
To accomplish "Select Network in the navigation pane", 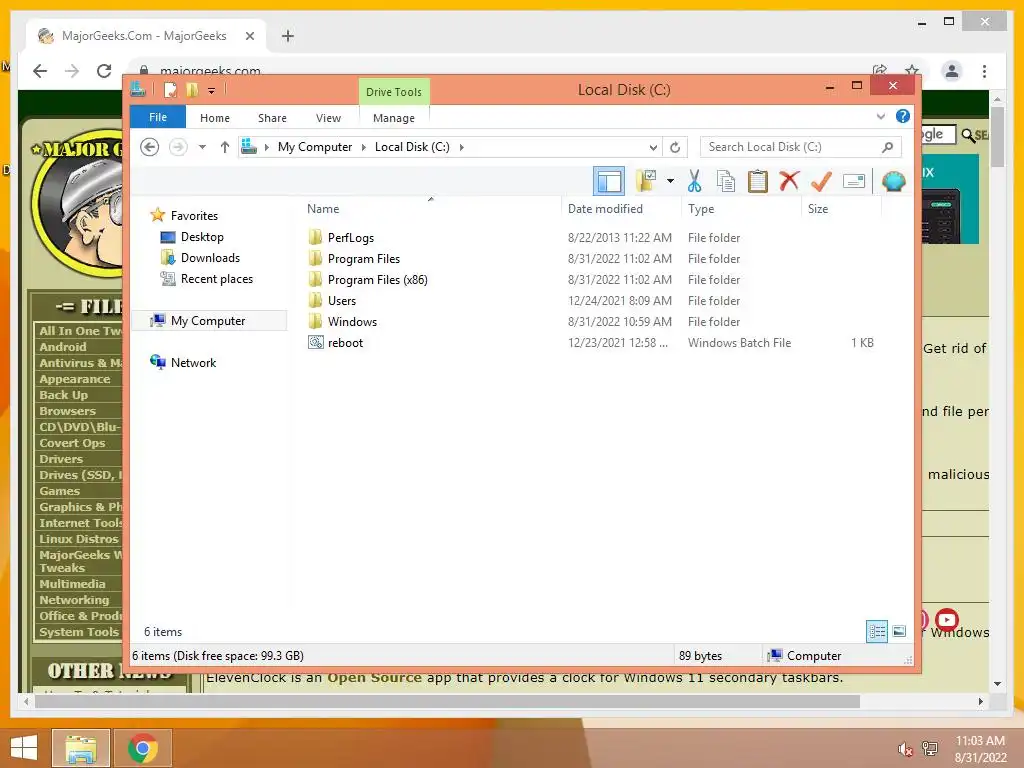I will [x=193, y=362].
